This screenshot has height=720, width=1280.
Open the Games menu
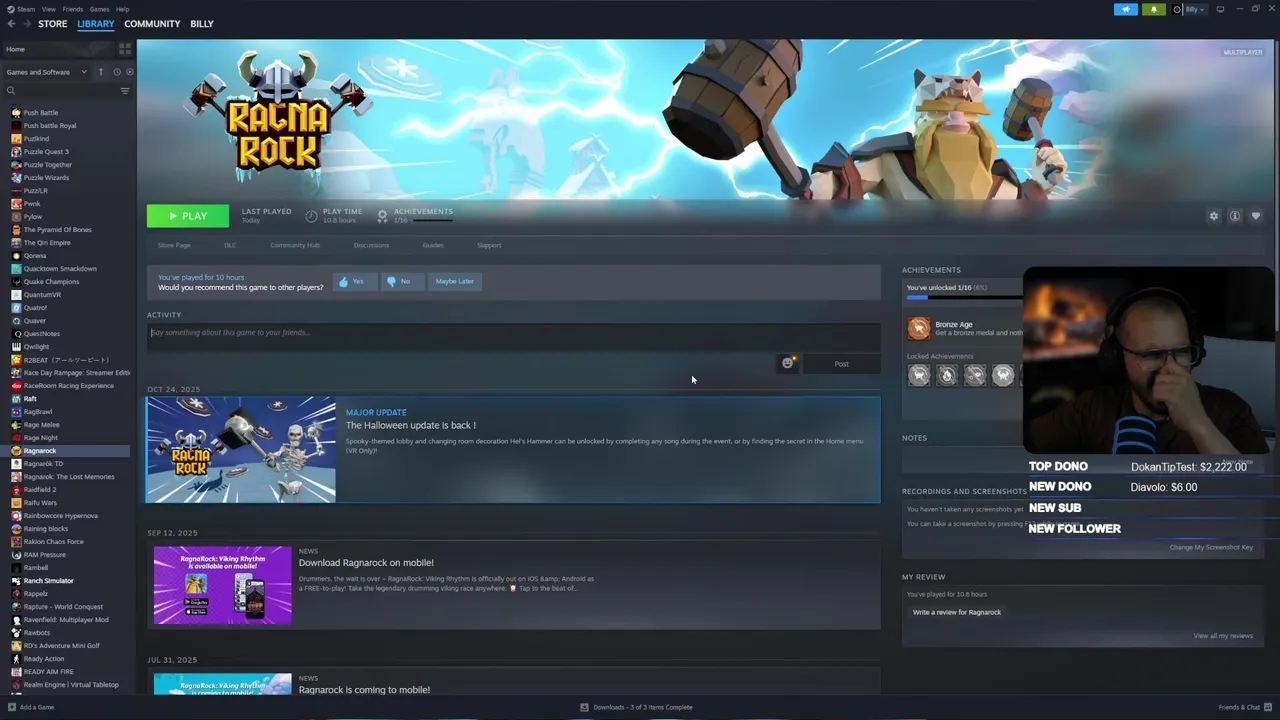99,9
